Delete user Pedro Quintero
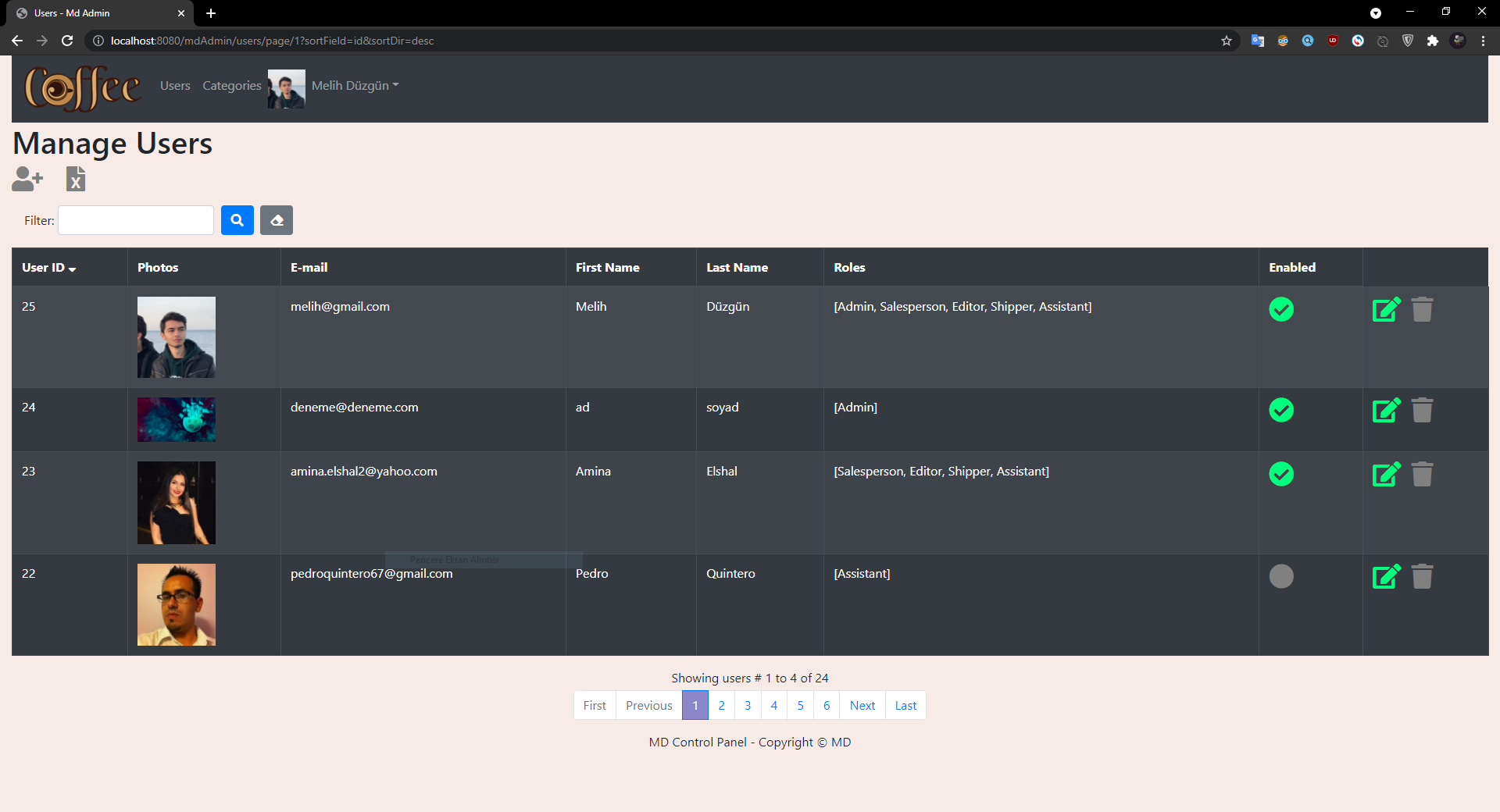Image resolution: width=1500 pixels, height=812 pixels. (1423, 576)
